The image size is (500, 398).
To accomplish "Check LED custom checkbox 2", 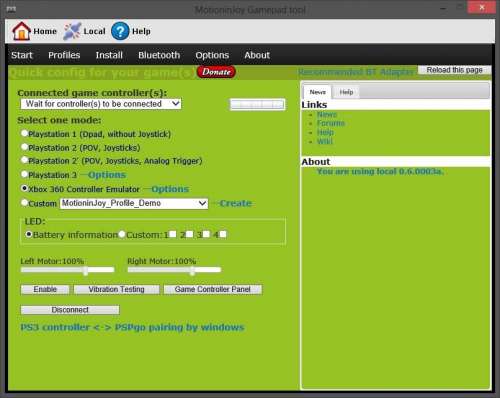I will pyautogui.click(x=189, y=234).
